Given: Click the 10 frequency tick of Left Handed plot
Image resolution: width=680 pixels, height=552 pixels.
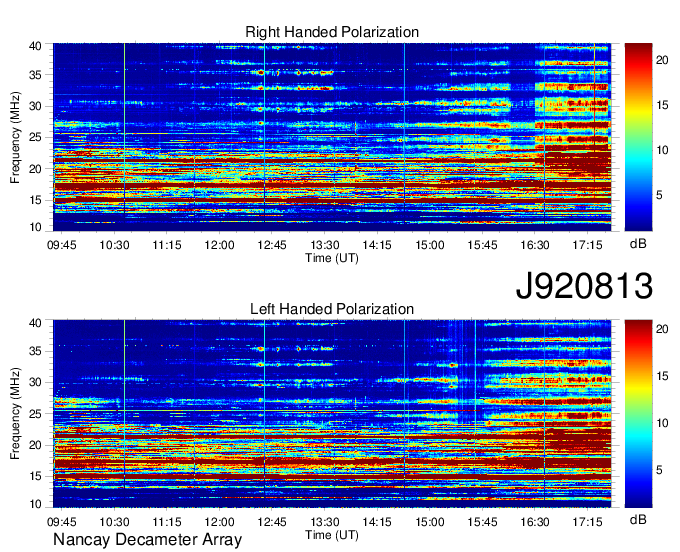Looking at the screenshot, I should (x=35, y=504).
